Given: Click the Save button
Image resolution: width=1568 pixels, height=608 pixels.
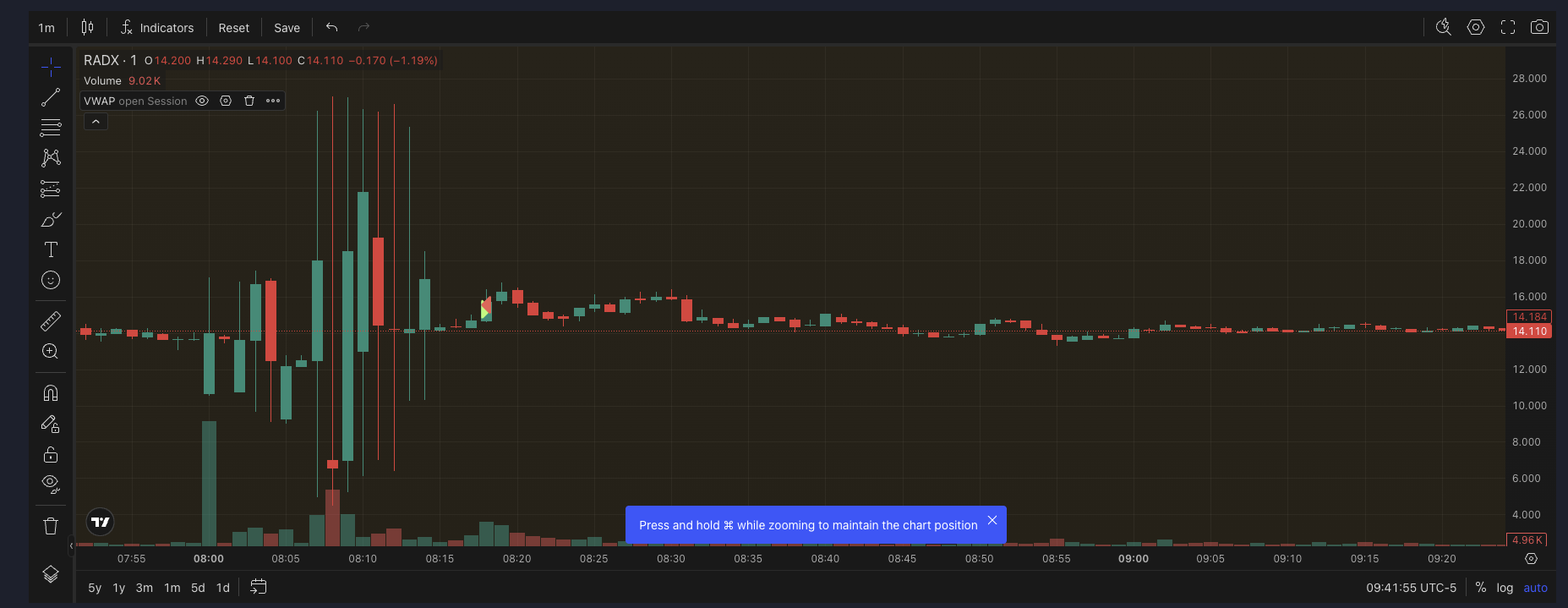Looking at the screenshot, I should tap(287, 28).
